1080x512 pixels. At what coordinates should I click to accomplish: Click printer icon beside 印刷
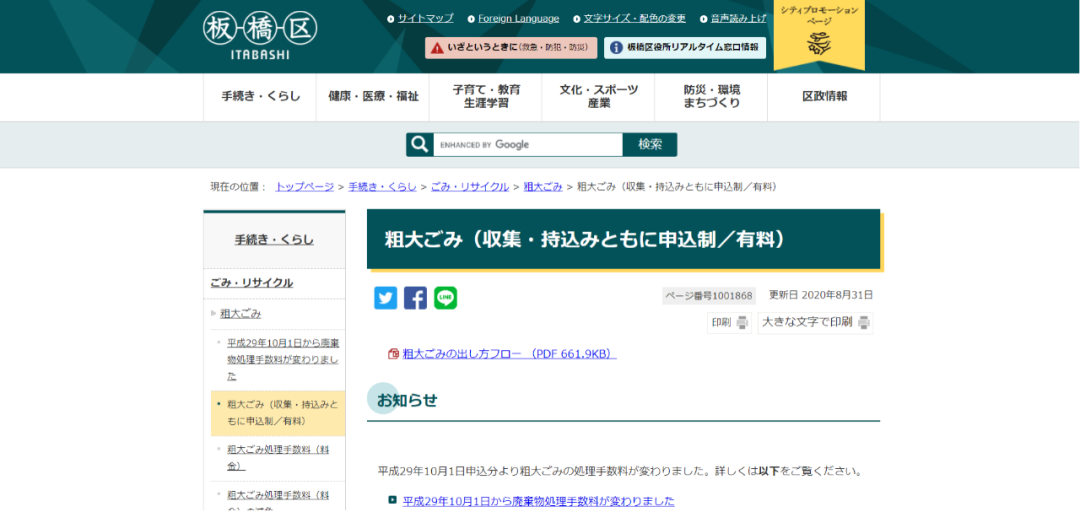[x=742, y=322]
